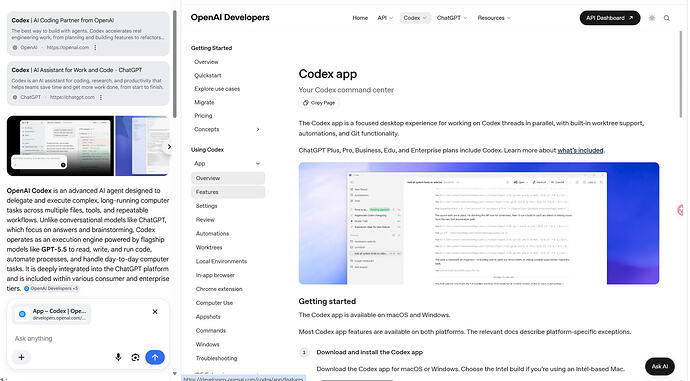Collapse the App section chevron
The image size is (690, 381).
point(258,164)
